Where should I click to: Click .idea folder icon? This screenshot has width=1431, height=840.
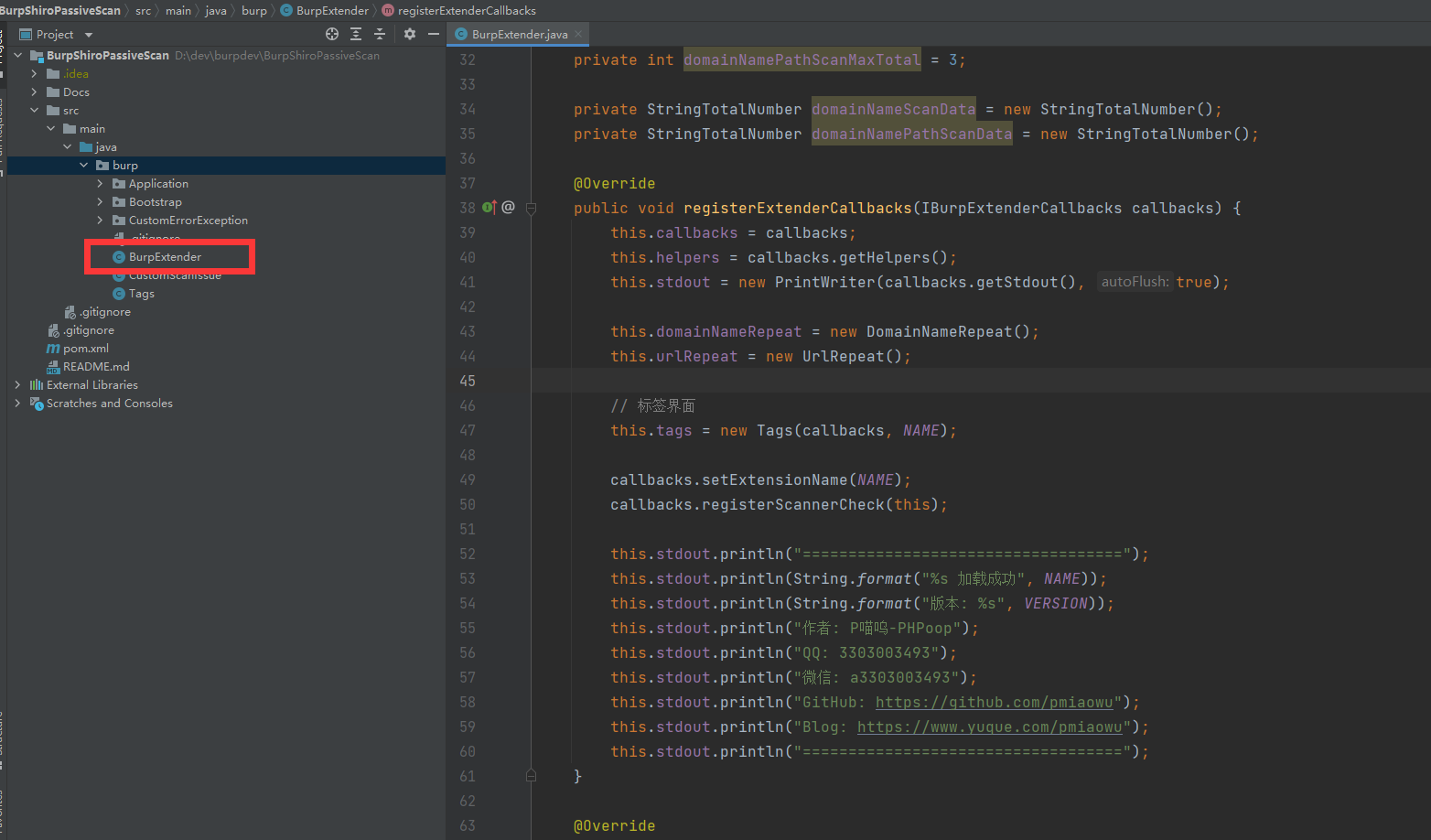pos(53,74)
